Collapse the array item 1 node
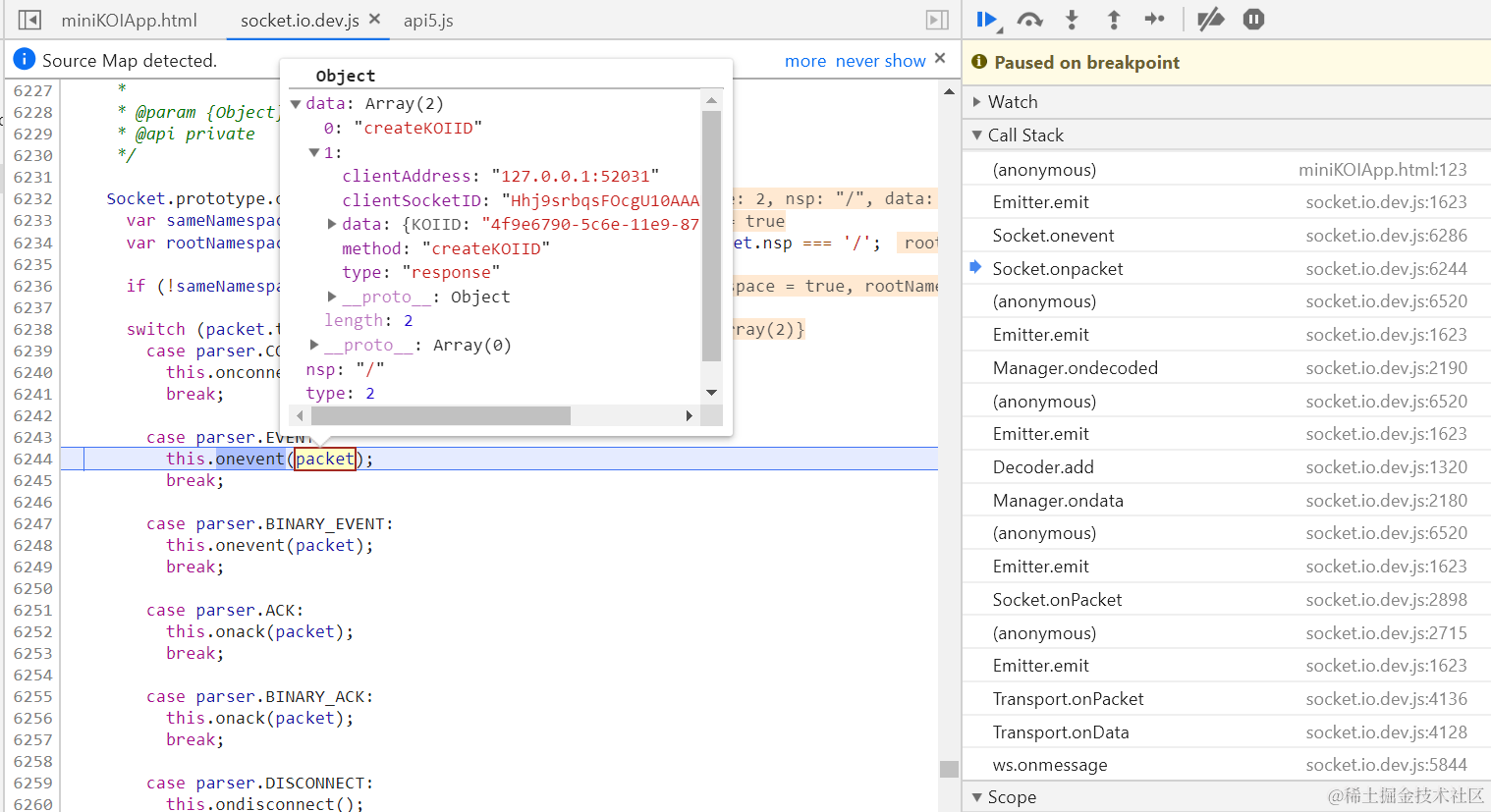Viewport: 1491px width, 812px height. pos(314,153)
